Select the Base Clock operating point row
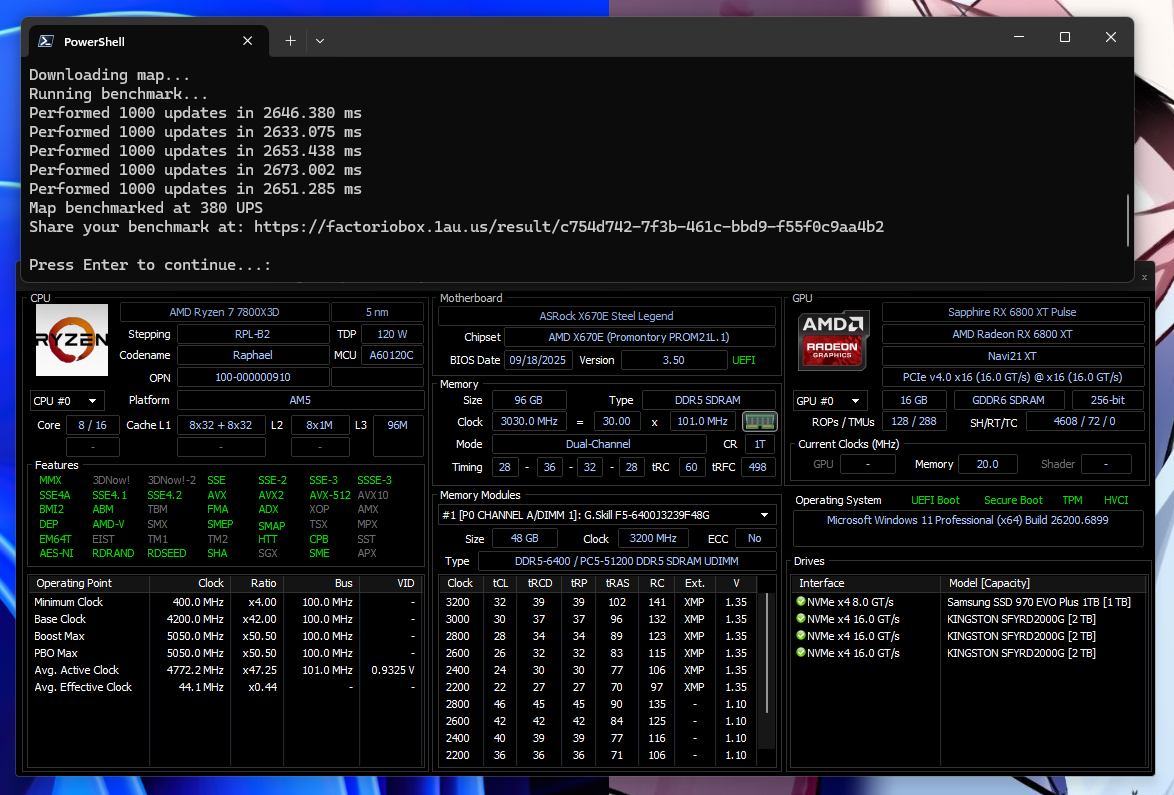 [225, 619]
